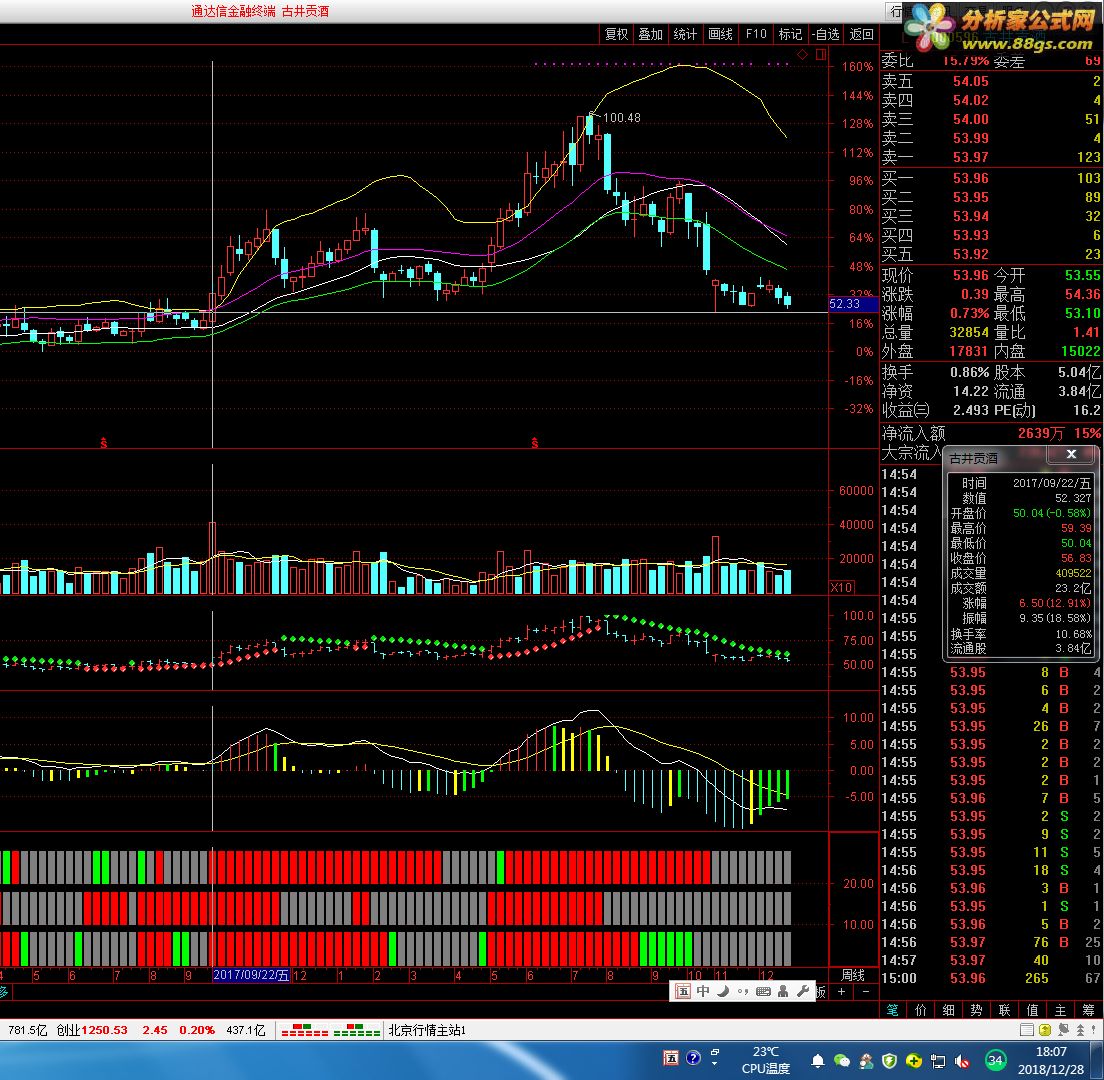The width and height of the screenshot is (1104, 1080).
Task: Click the 2017/09/22 date marker
Action: [x=251, y=975]
